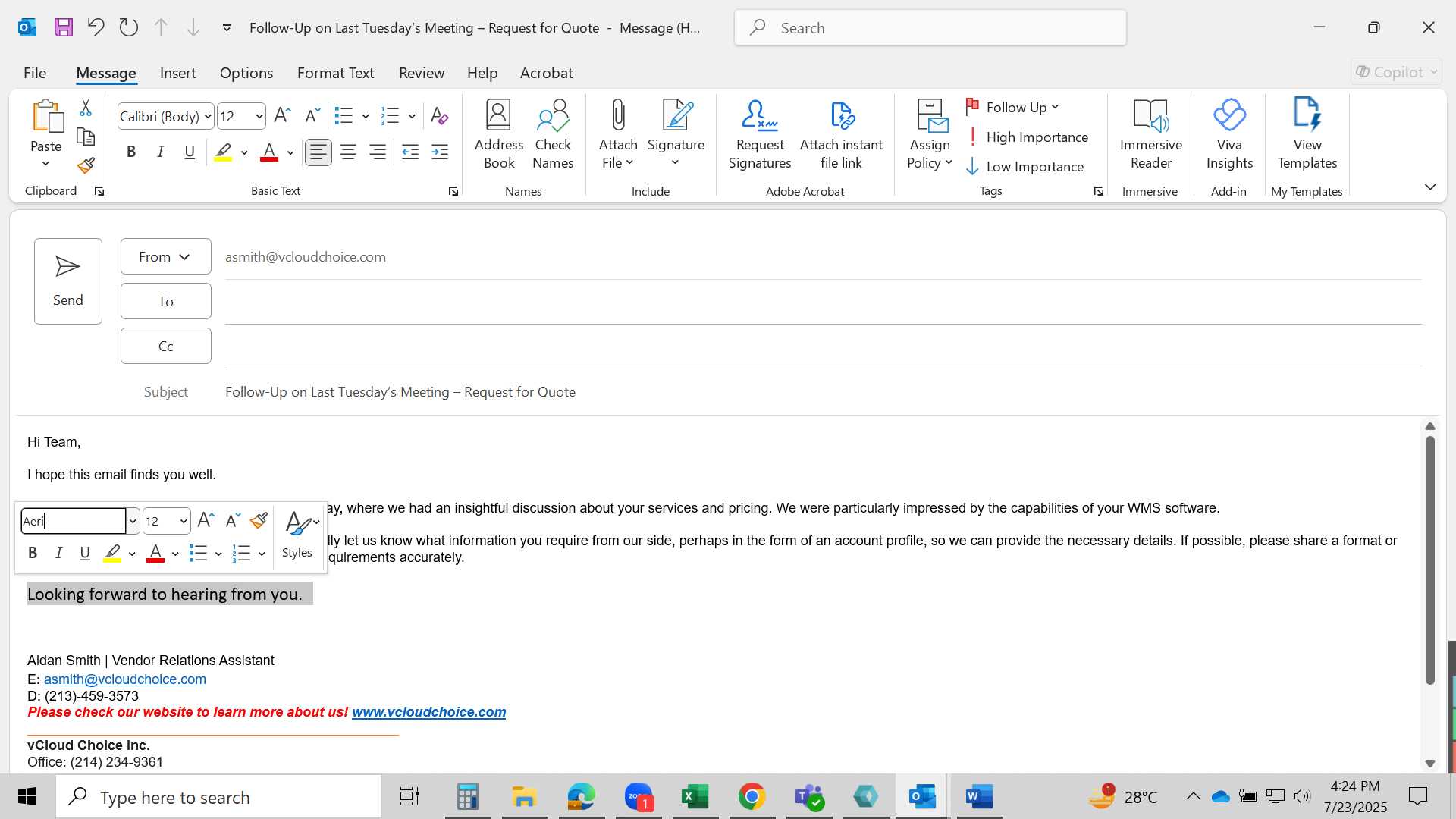1456x819 pixels.
Task: Toggle Italic in mini toolbar
Action: point(58,553)
